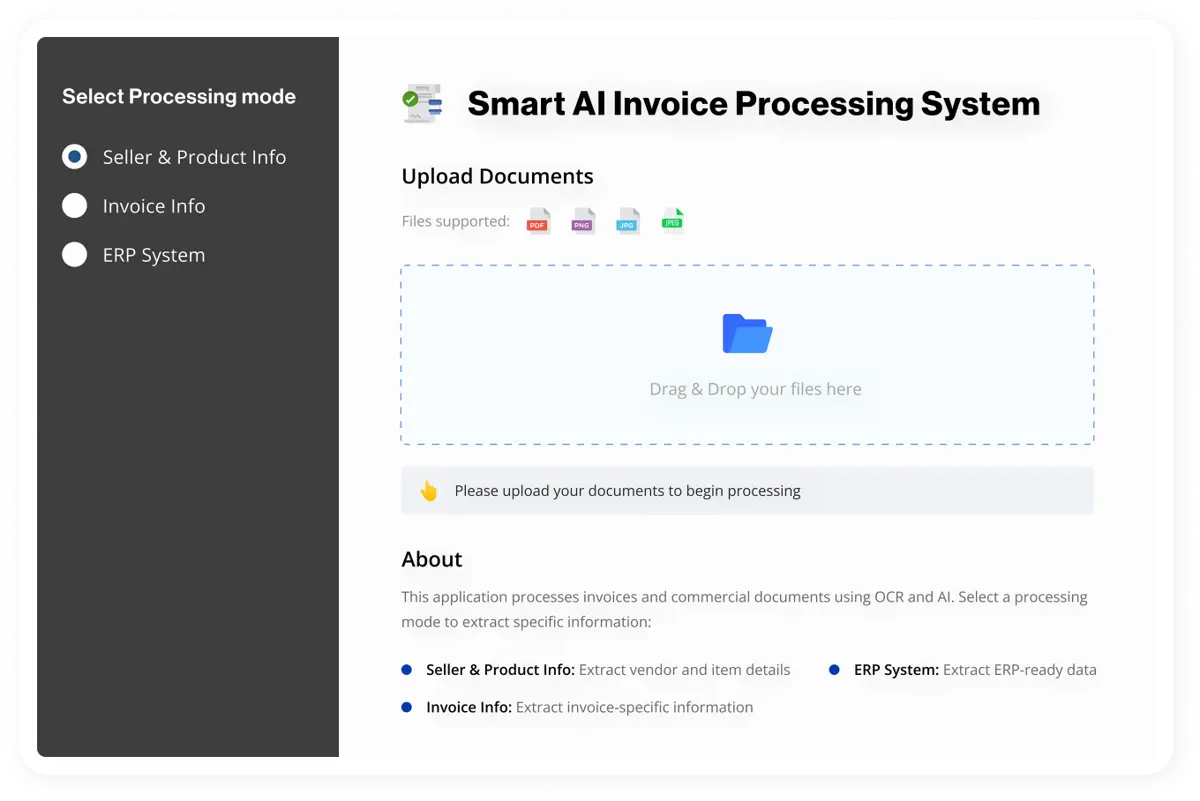Click the JPG file type icon
The height and width of the screenshot is (801, 1200).
(628, 220)
